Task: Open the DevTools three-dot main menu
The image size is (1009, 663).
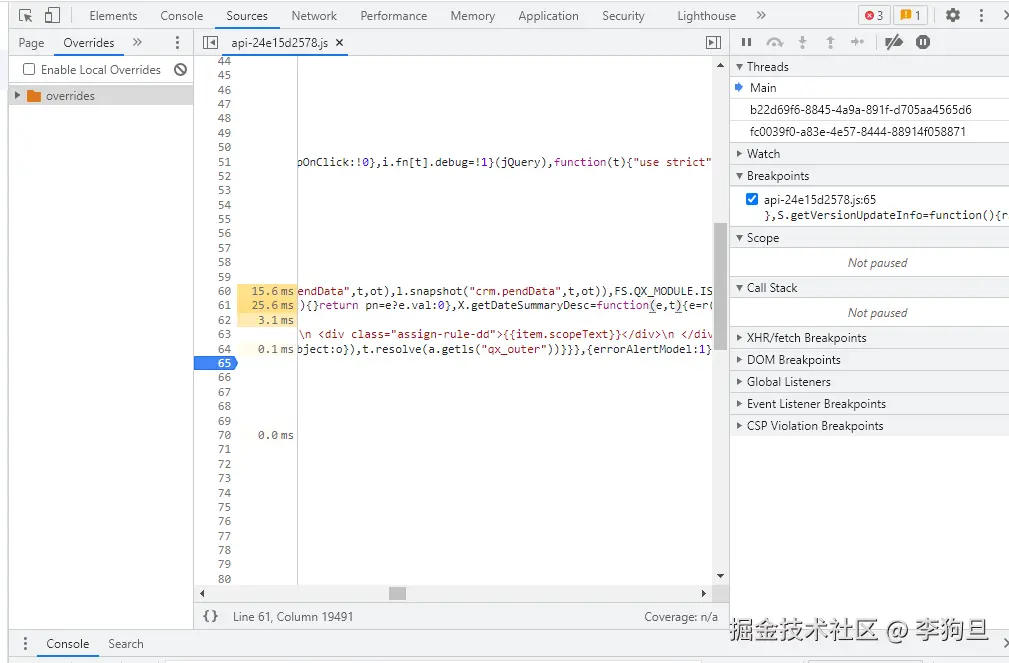Action: pos(981,15)
